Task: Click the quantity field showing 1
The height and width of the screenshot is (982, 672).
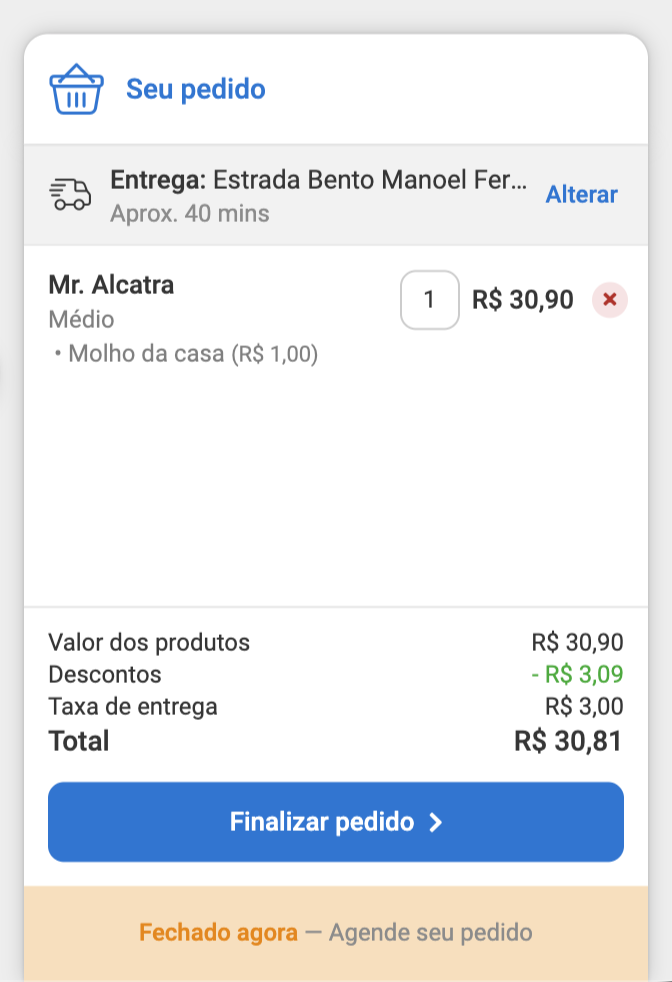Action: coord(429,299)
